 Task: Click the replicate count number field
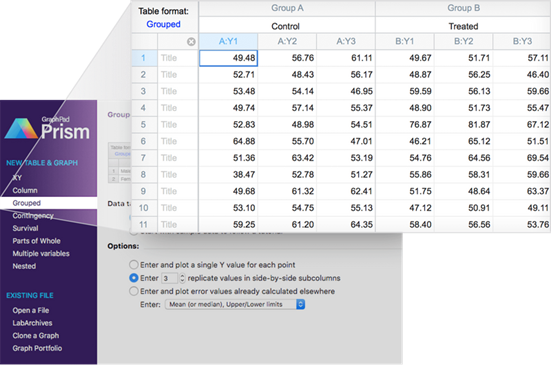pos(170,279)
